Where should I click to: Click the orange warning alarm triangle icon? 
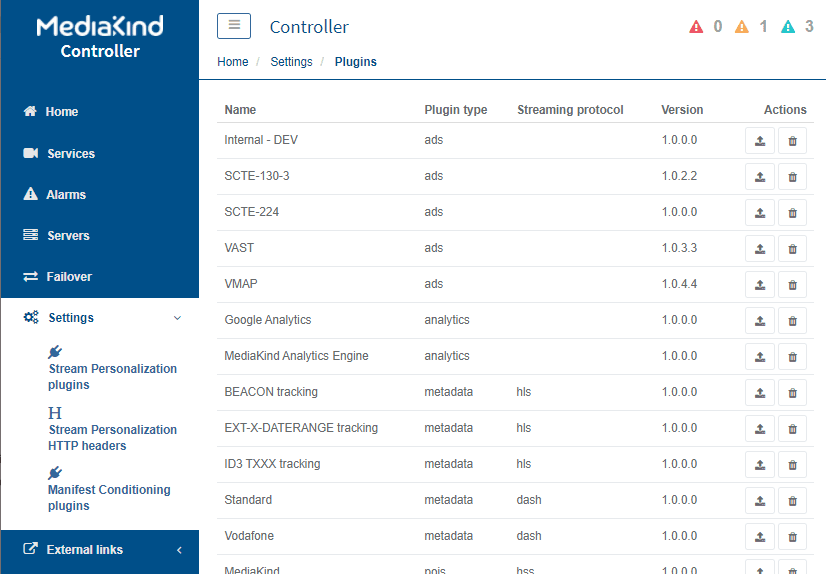tap(742, 26)
